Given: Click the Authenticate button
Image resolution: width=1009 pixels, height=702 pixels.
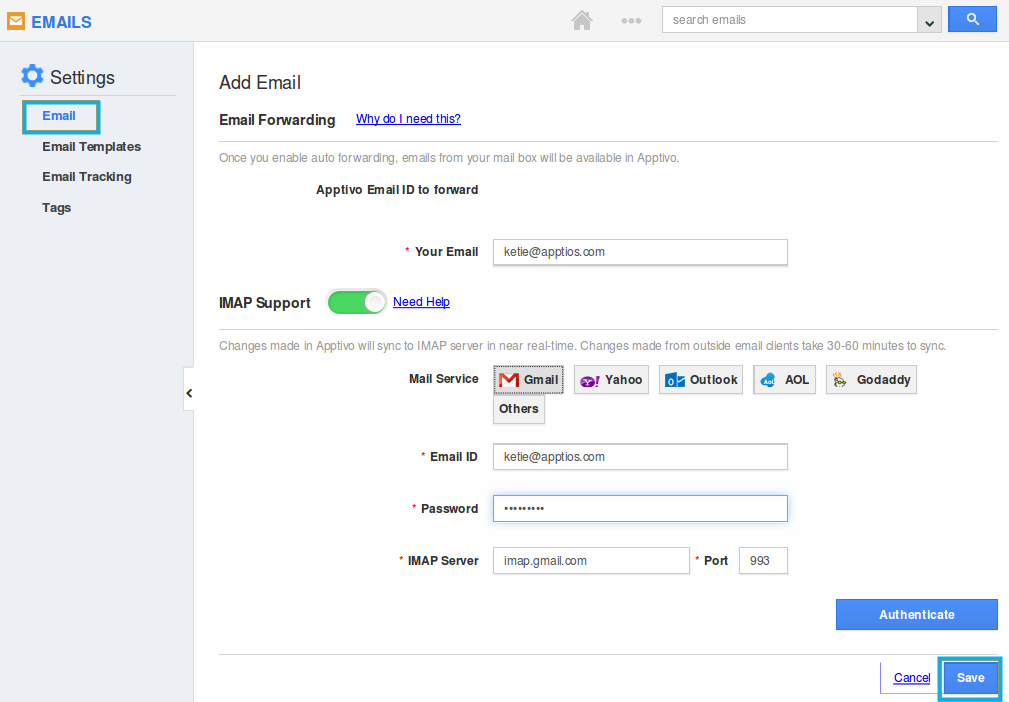Looking at the screenshot, I should 915,614.
